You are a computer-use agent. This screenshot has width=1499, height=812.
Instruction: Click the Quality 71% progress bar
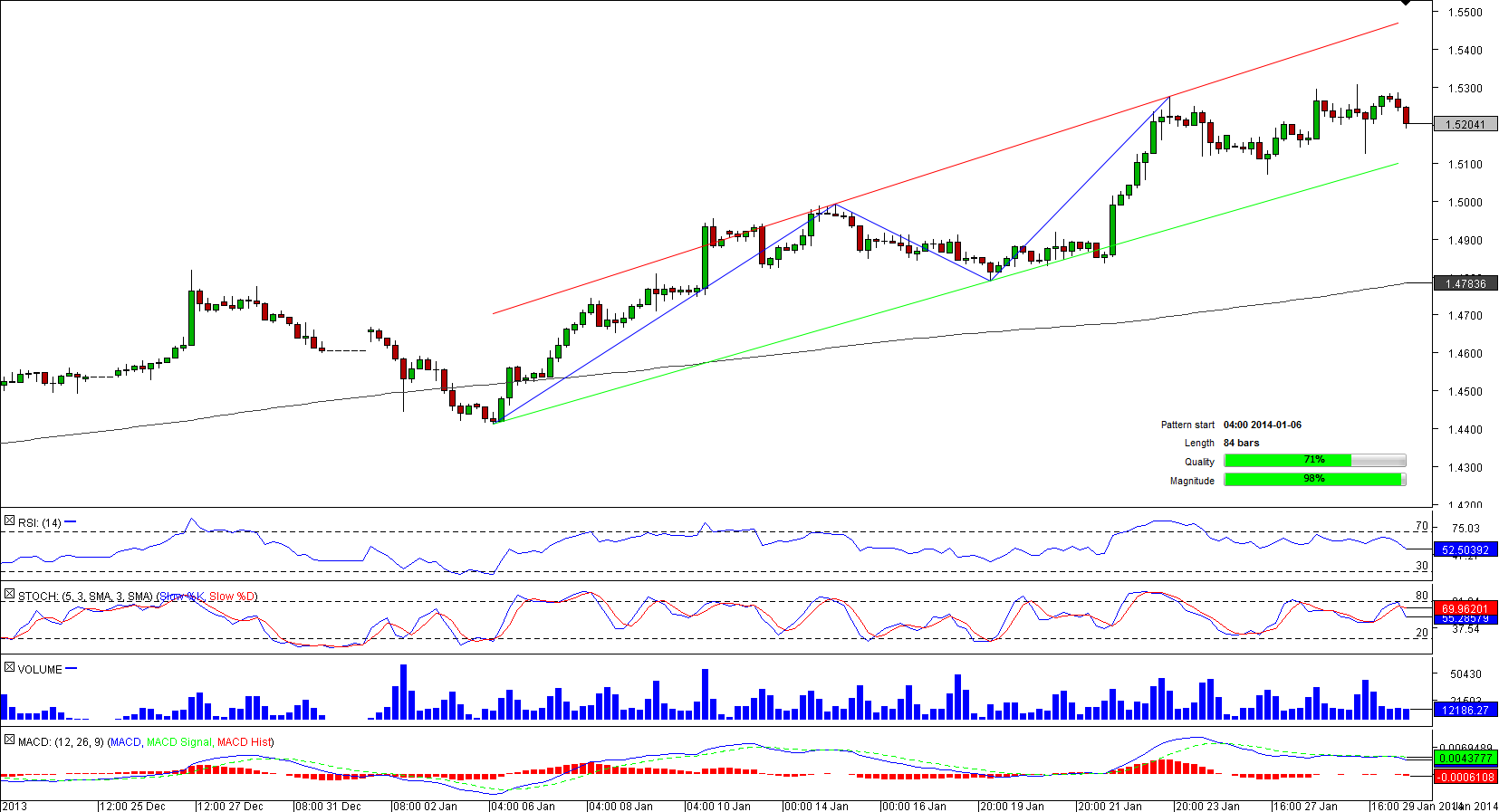[1314, 461]
